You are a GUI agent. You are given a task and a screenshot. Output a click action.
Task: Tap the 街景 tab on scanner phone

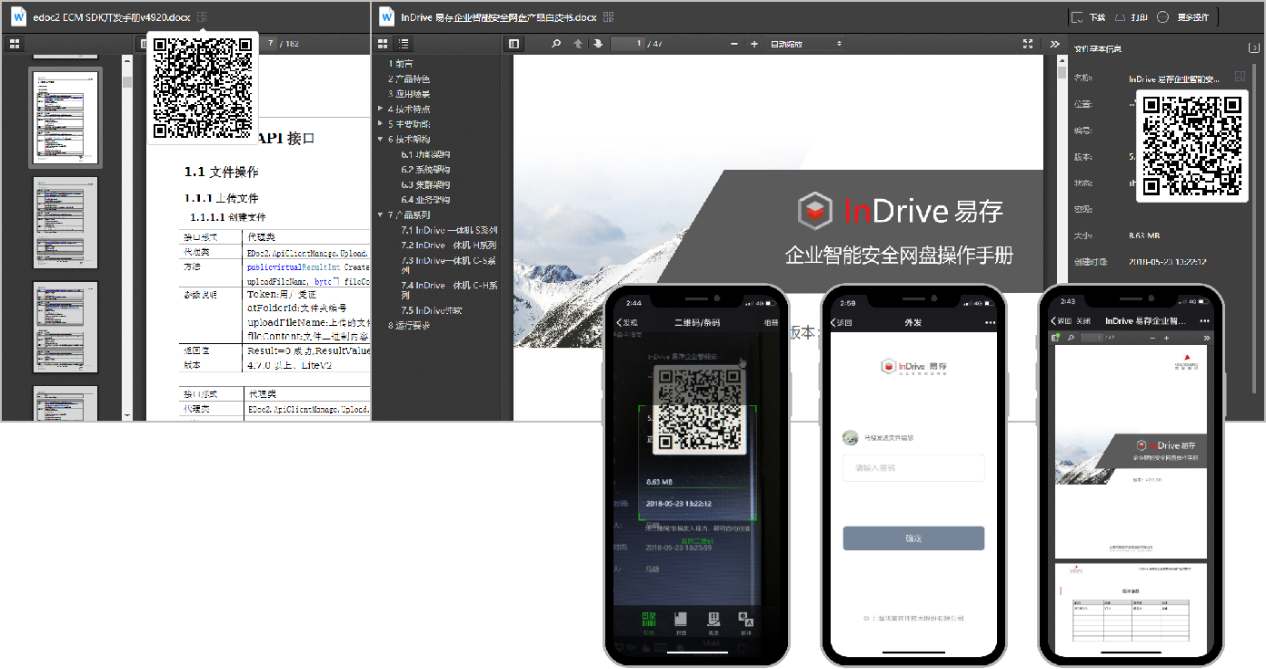click(x=714, y=622)
